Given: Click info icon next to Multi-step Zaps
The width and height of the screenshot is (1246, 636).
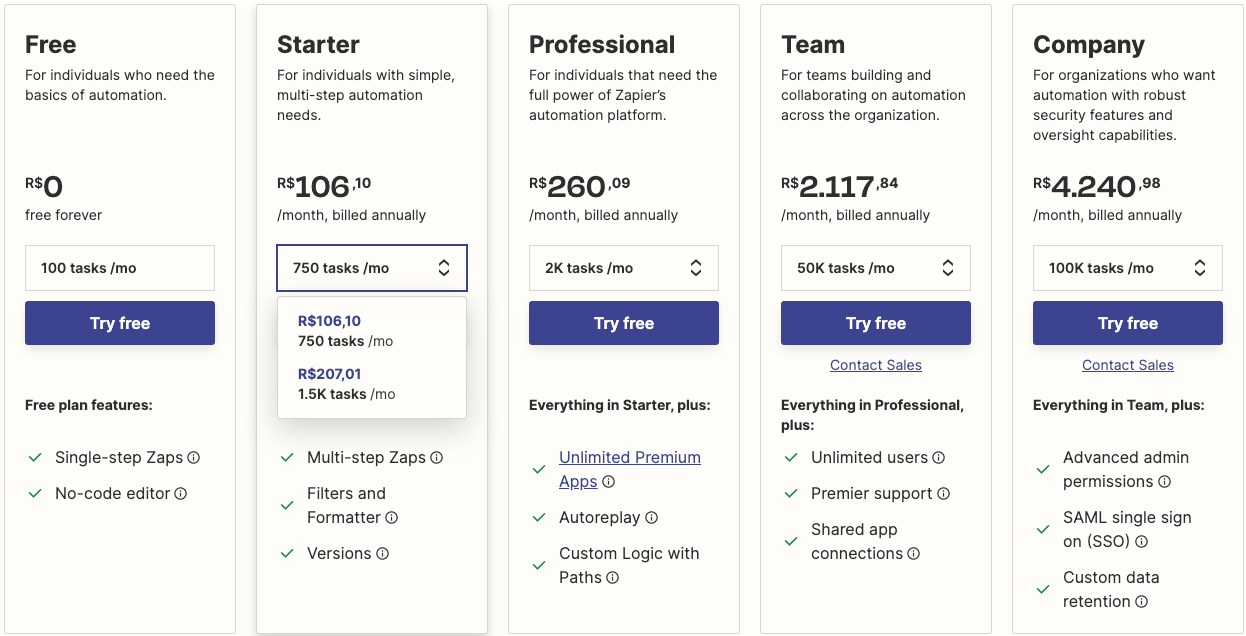Looking at the screenshot, I should point(437,458).
